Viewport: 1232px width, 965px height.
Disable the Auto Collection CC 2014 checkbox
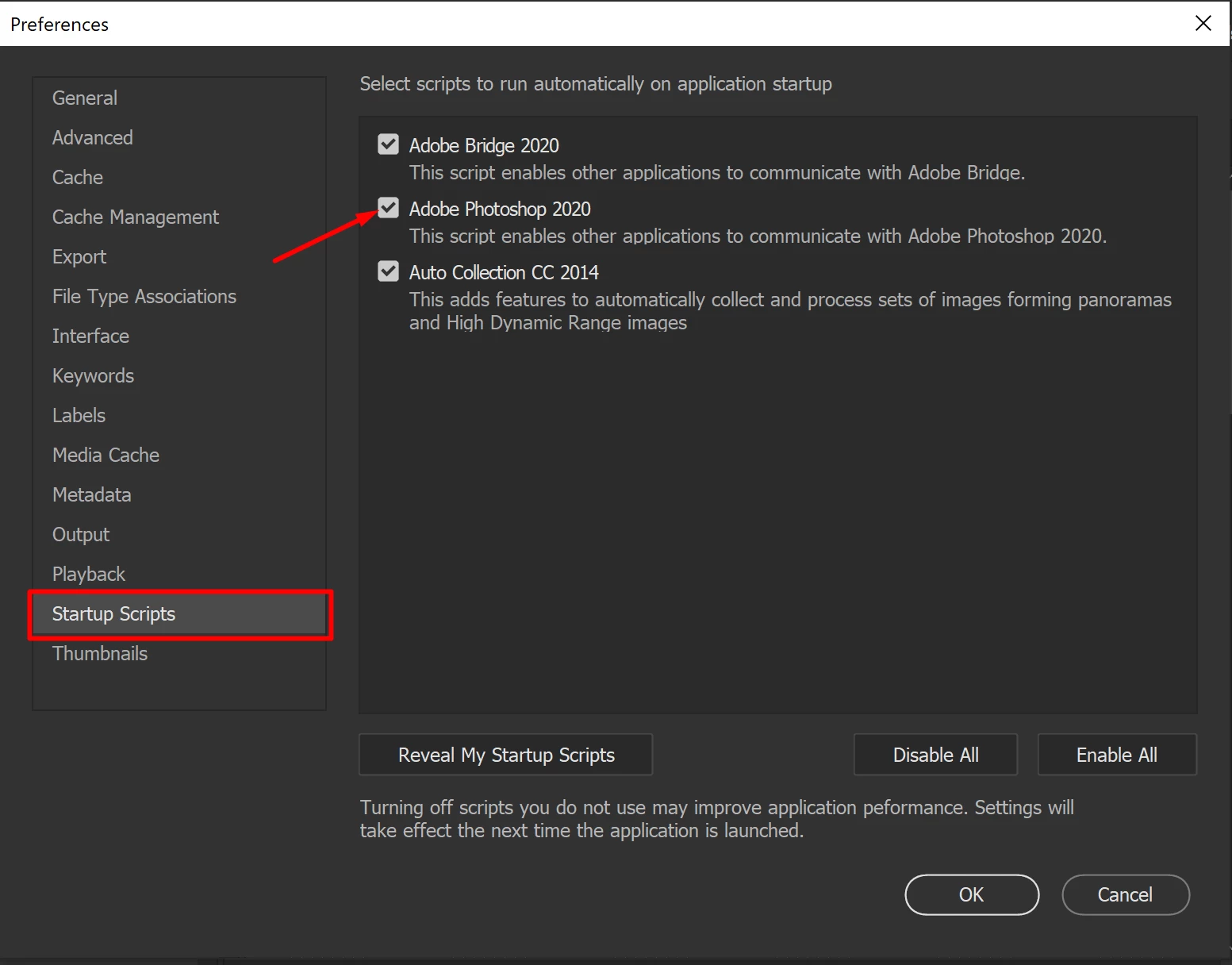coord(388,271)
